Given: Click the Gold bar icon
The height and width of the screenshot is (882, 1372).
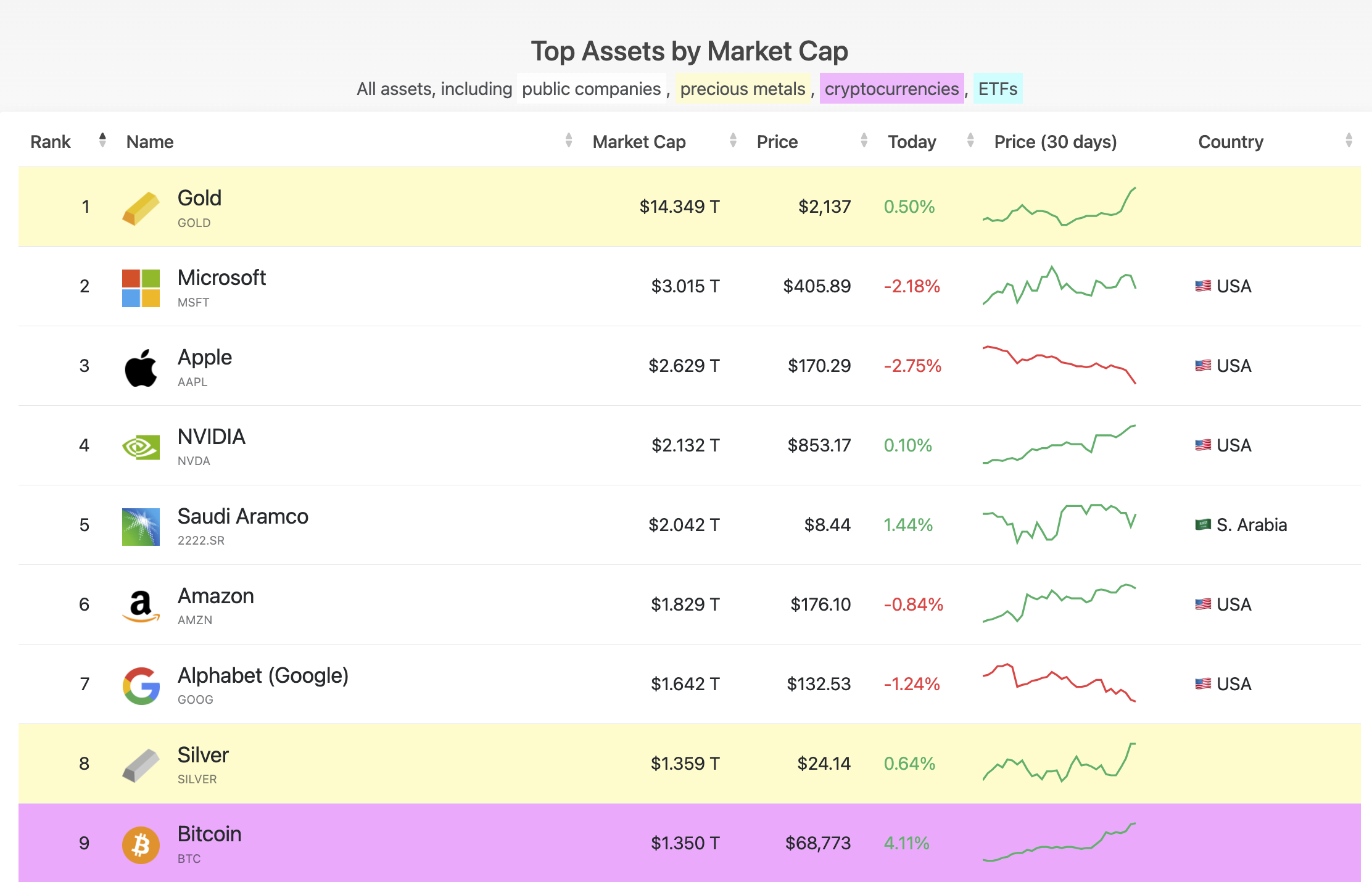Looking at the screenshot, I should (141, 208).
